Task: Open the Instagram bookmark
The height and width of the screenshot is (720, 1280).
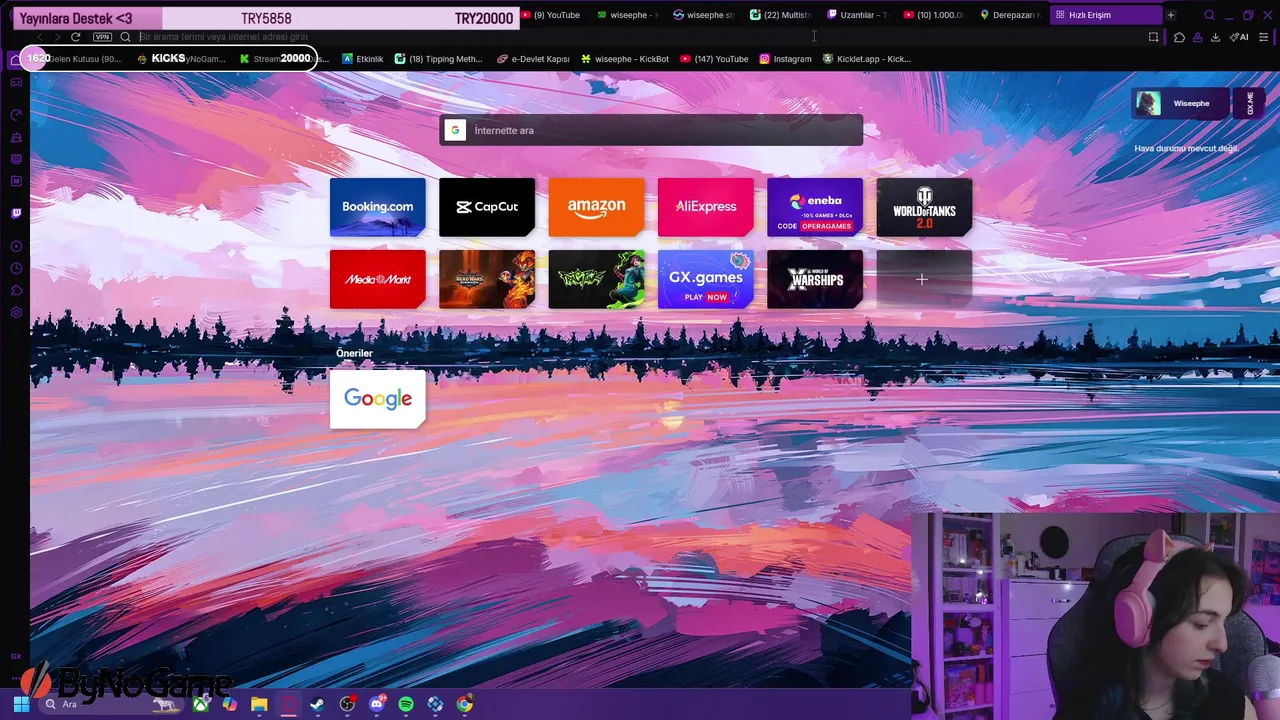Action: pyautogui.click(x=785, y=59)
